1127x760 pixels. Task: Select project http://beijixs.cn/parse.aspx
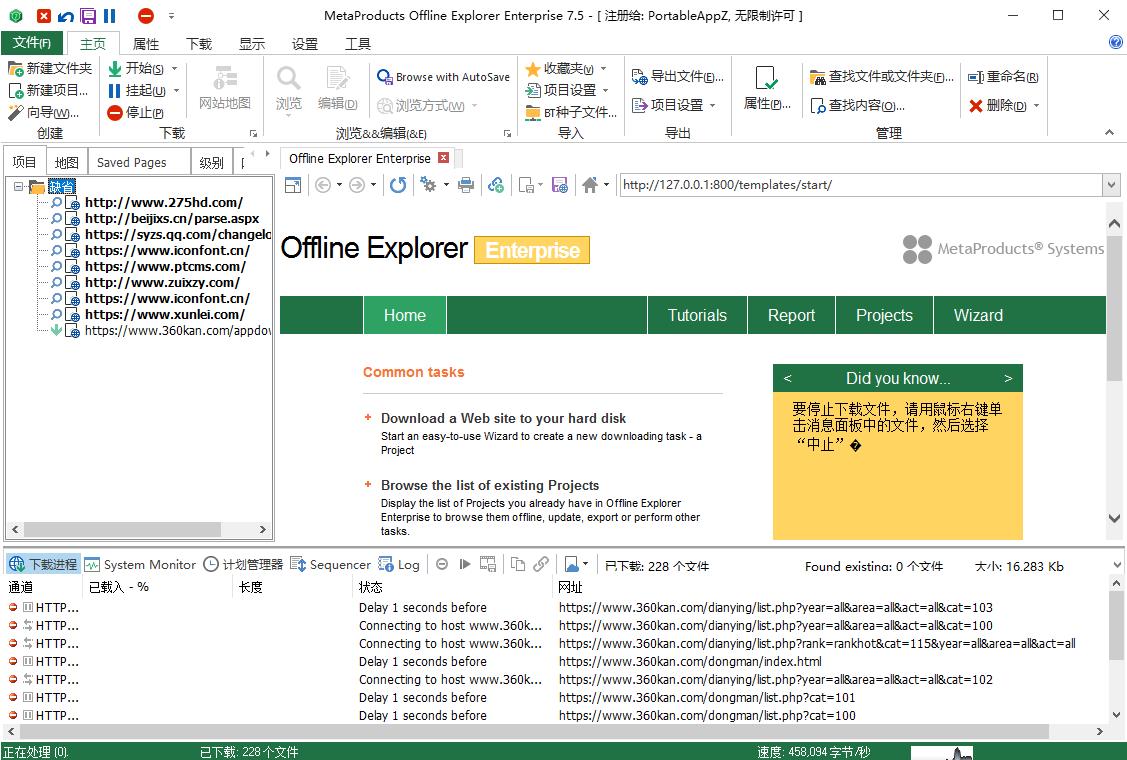click(172, 219)
